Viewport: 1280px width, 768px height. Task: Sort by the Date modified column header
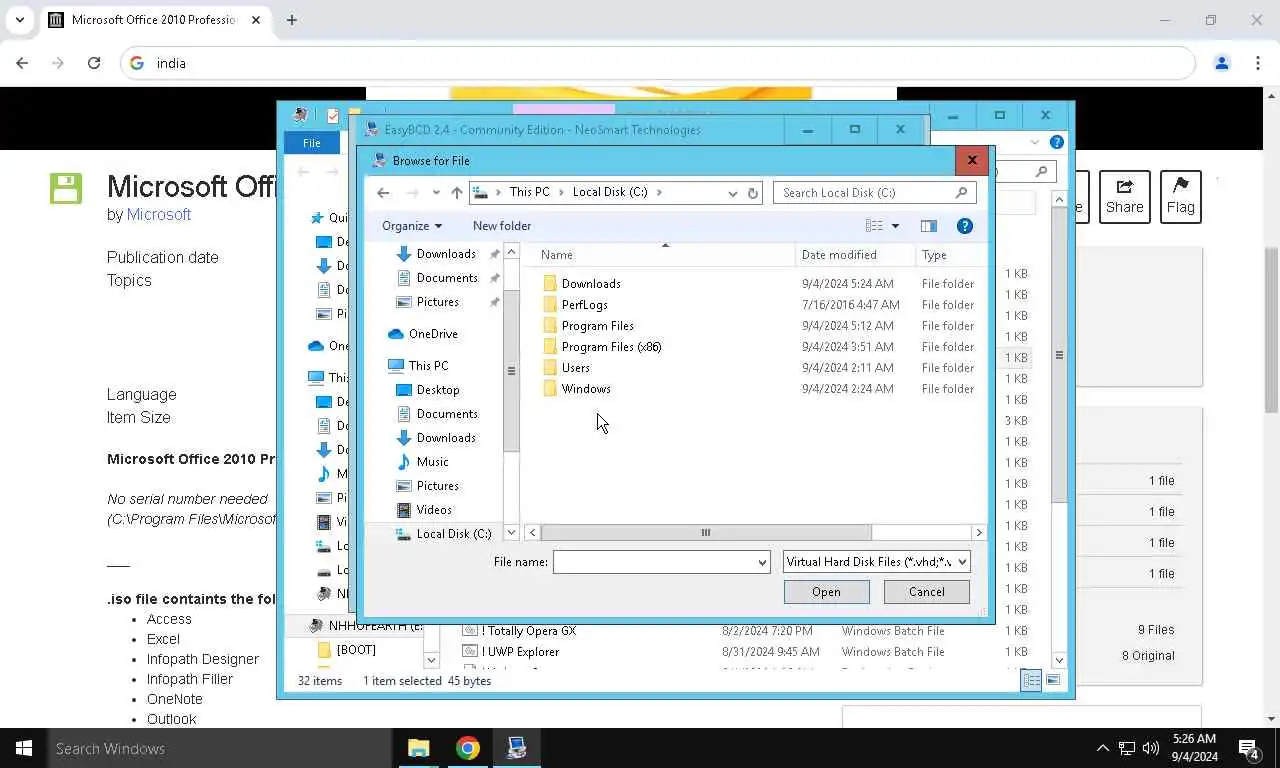click(x=856, y=255)
